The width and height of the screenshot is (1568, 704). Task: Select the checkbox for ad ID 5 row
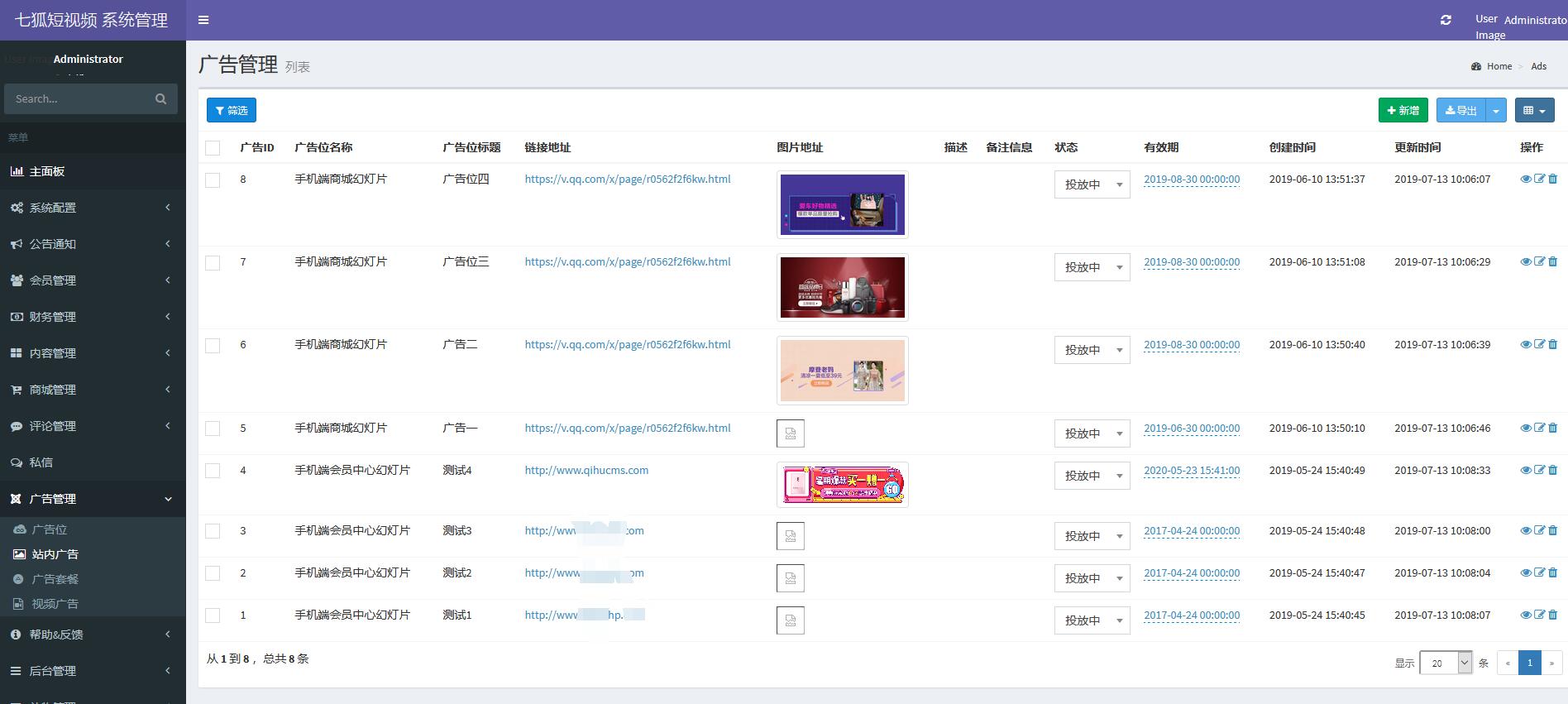(213, 429)
